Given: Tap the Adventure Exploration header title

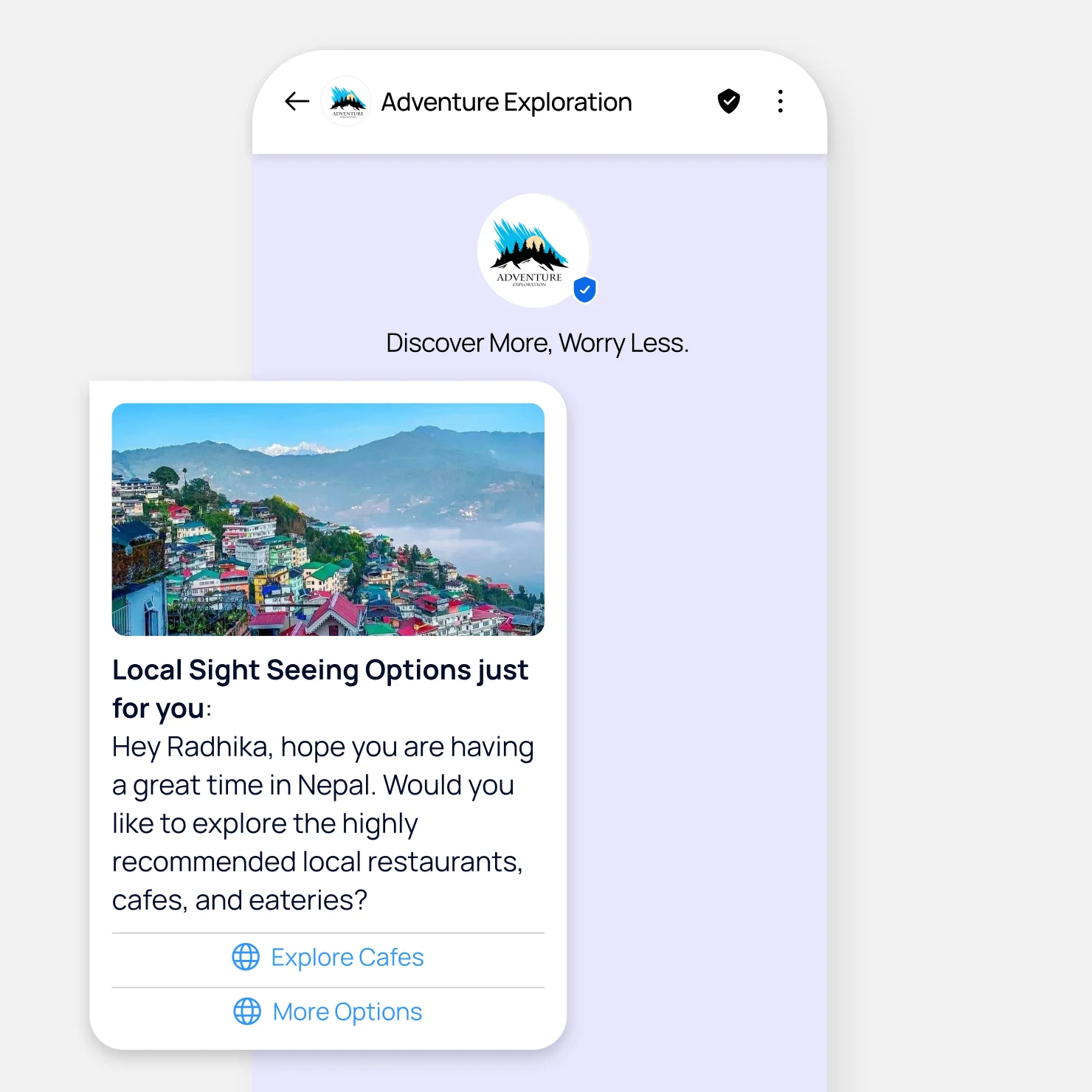Looking at the screenshot, I should (x=506, y=102).
